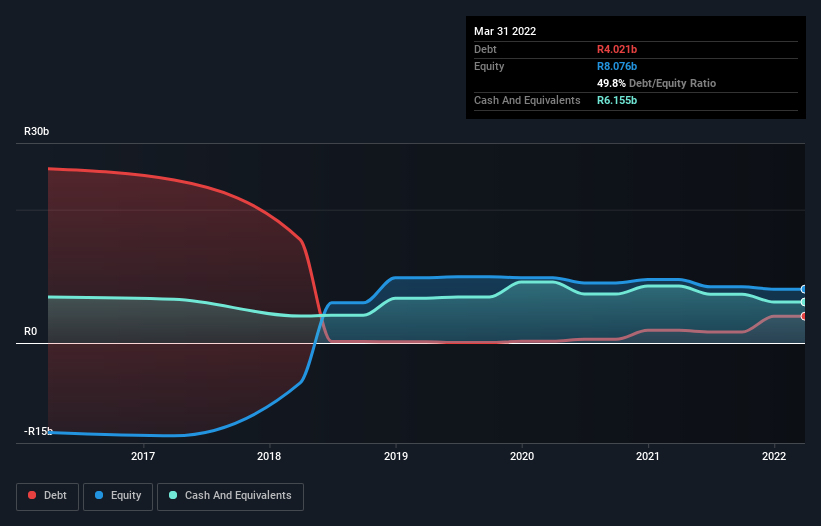821x526 pixels.
Task: Click the R0 y-axis label
Action: click(30, 331)
